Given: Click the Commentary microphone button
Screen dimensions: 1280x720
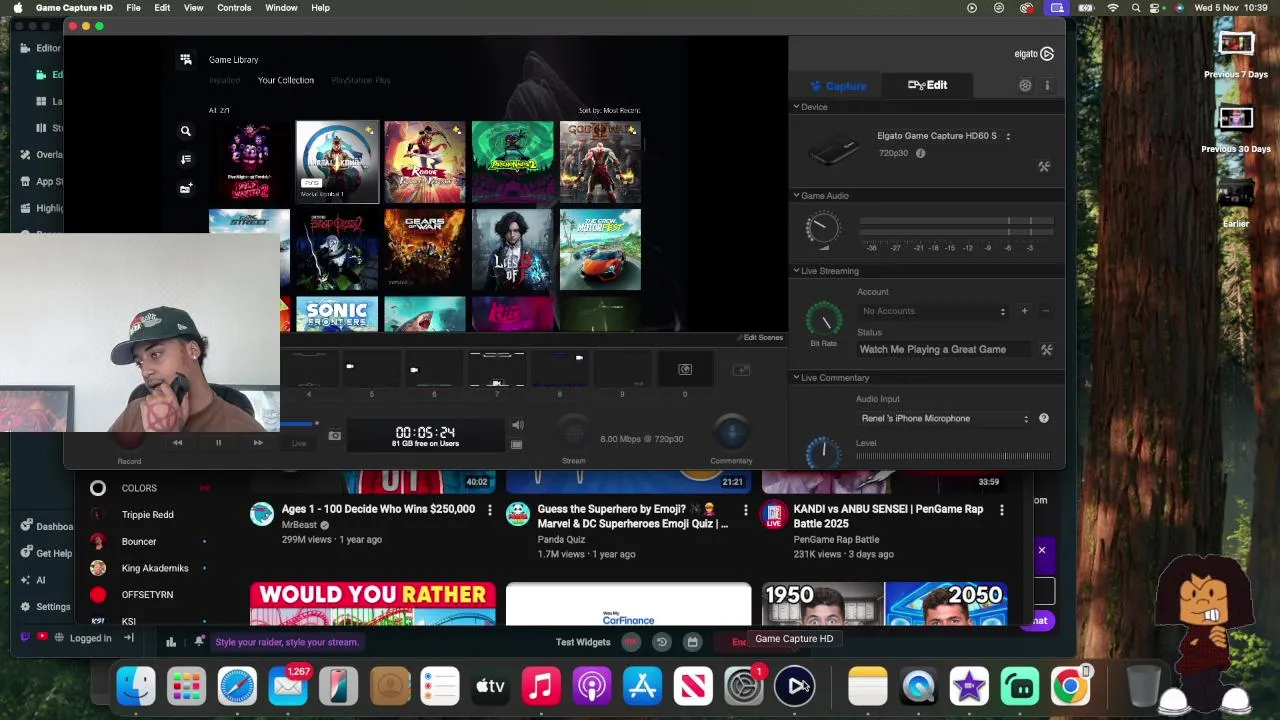Looking at the screenshot, I should pos(731,432).
